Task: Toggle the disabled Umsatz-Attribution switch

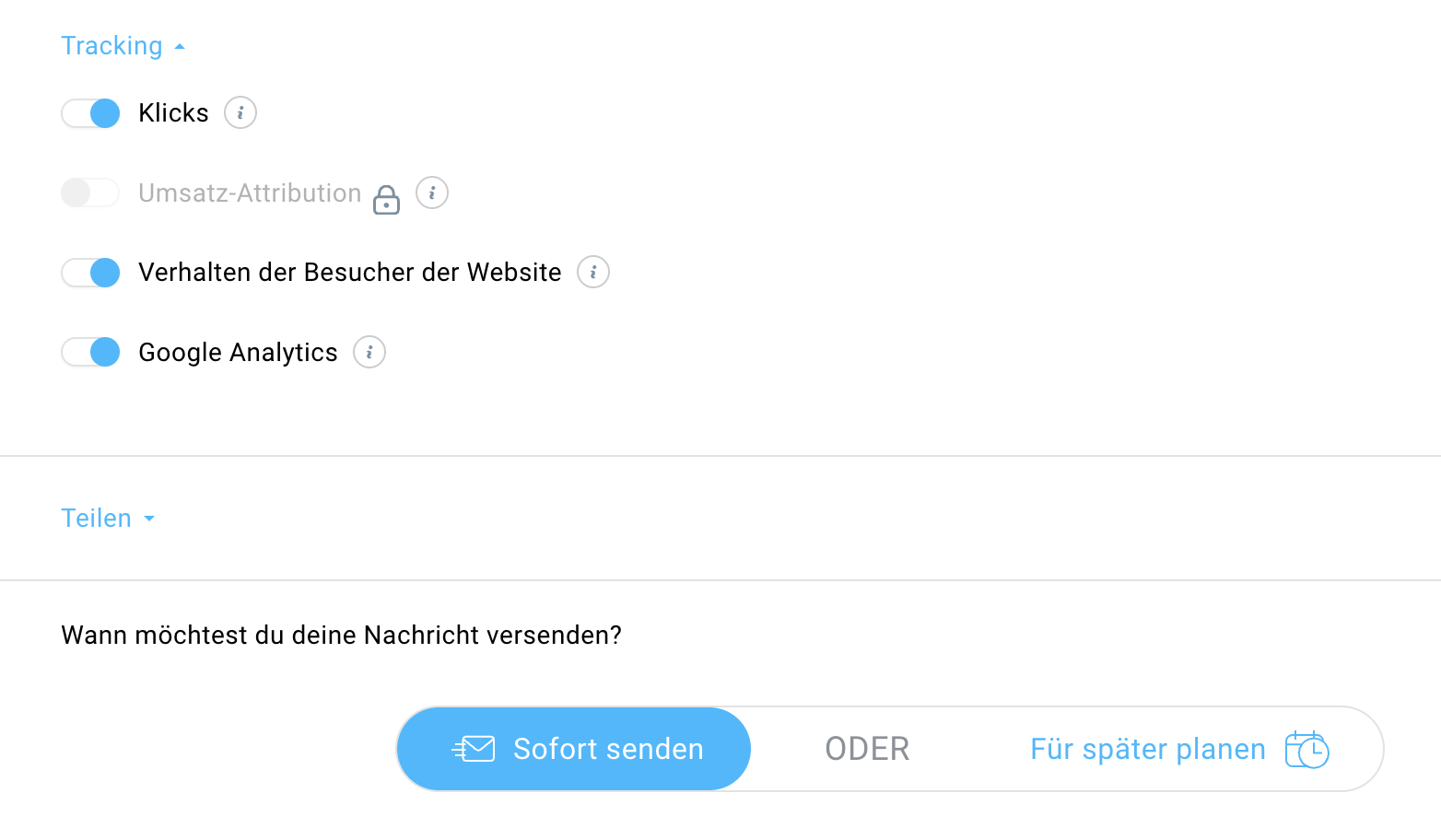Action: tap(90, 193)
